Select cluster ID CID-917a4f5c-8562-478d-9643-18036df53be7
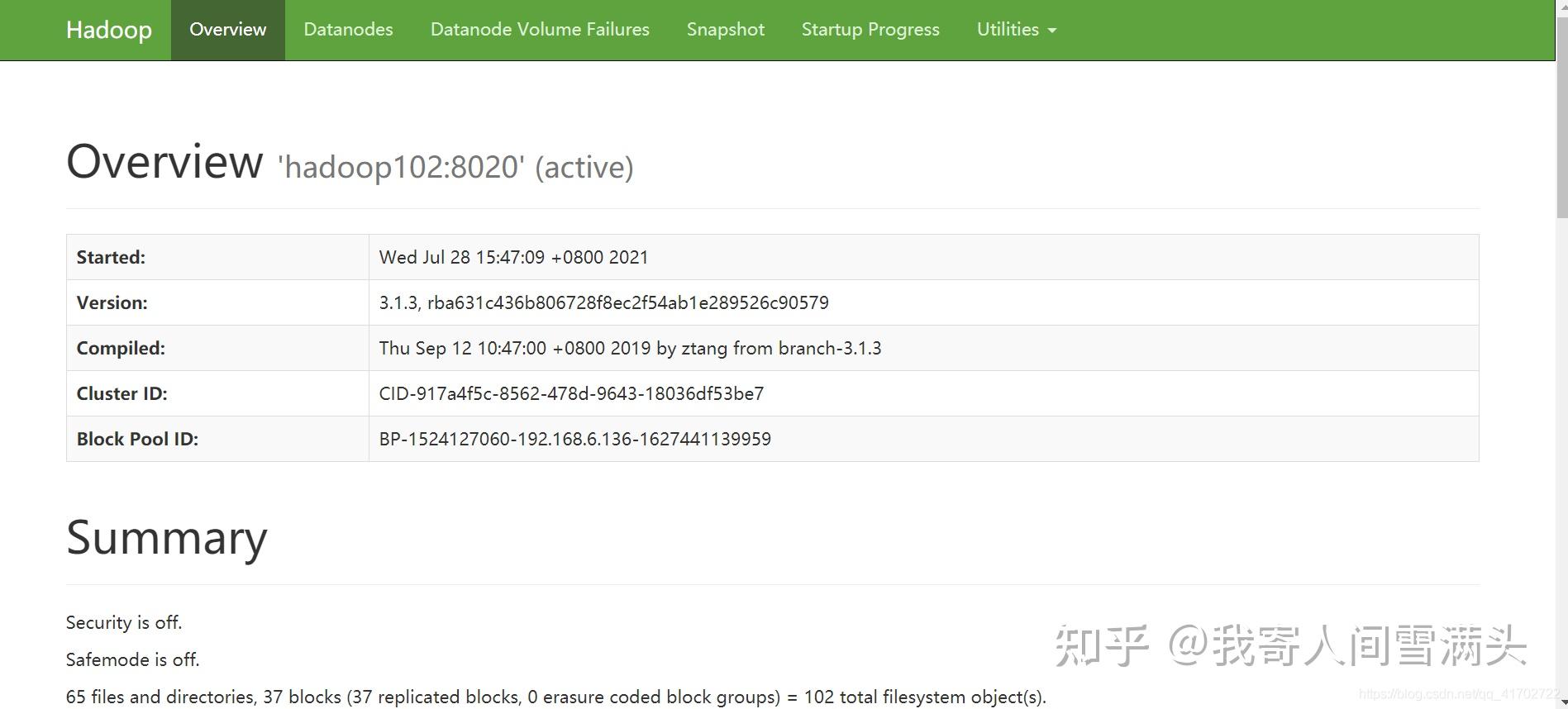The width and height of the screenshot is (1568, 709). click(x=571, y=393)
